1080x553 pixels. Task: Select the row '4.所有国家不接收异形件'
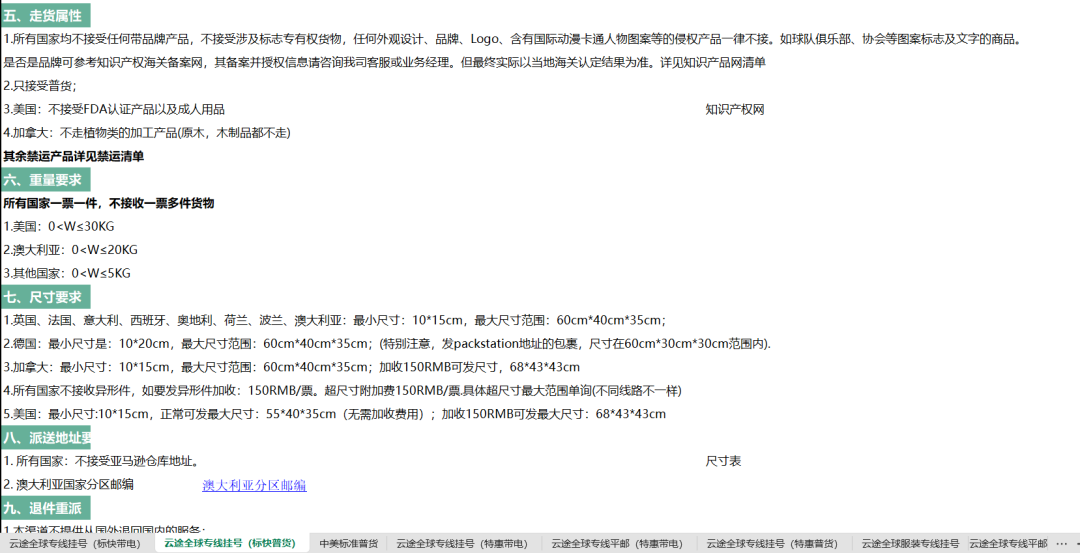(342, 391)
